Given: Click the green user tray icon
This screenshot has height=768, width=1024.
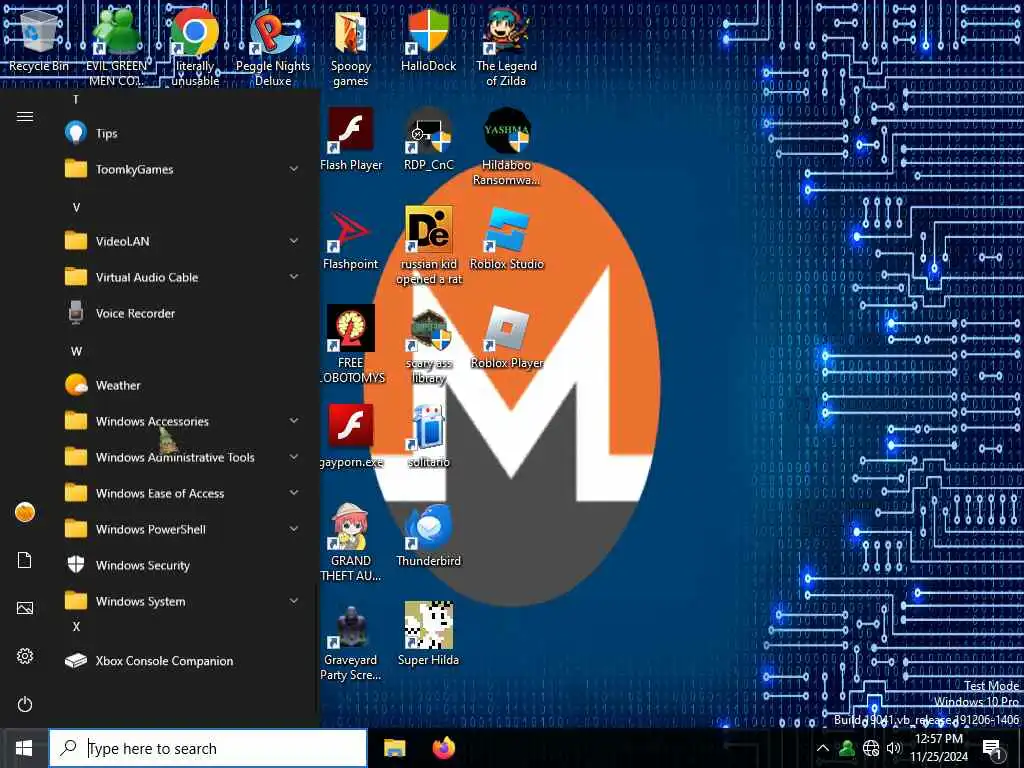Looking at the screenshot, I should (x=847, y=748).
